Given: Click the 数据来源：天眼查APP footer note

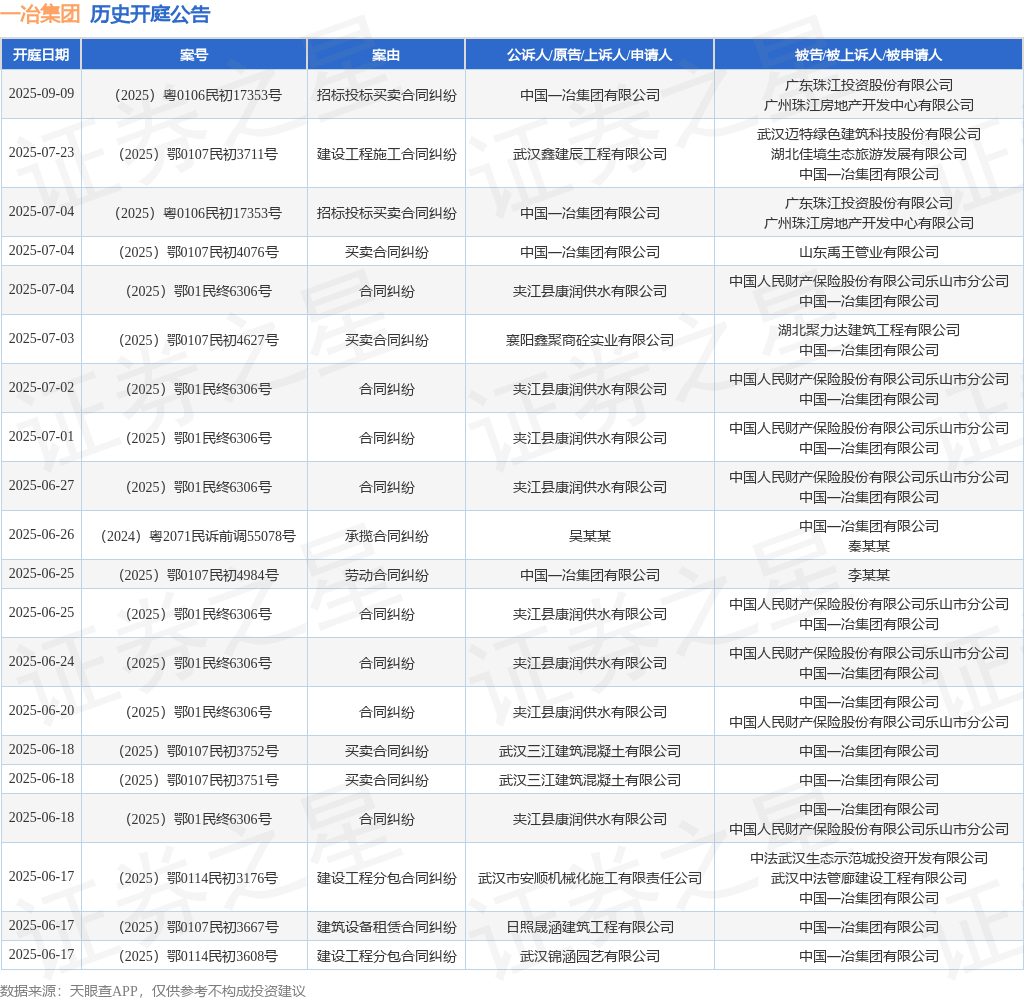Looking at the screenshot, I should pyautogui.click(x=153, y=991).
